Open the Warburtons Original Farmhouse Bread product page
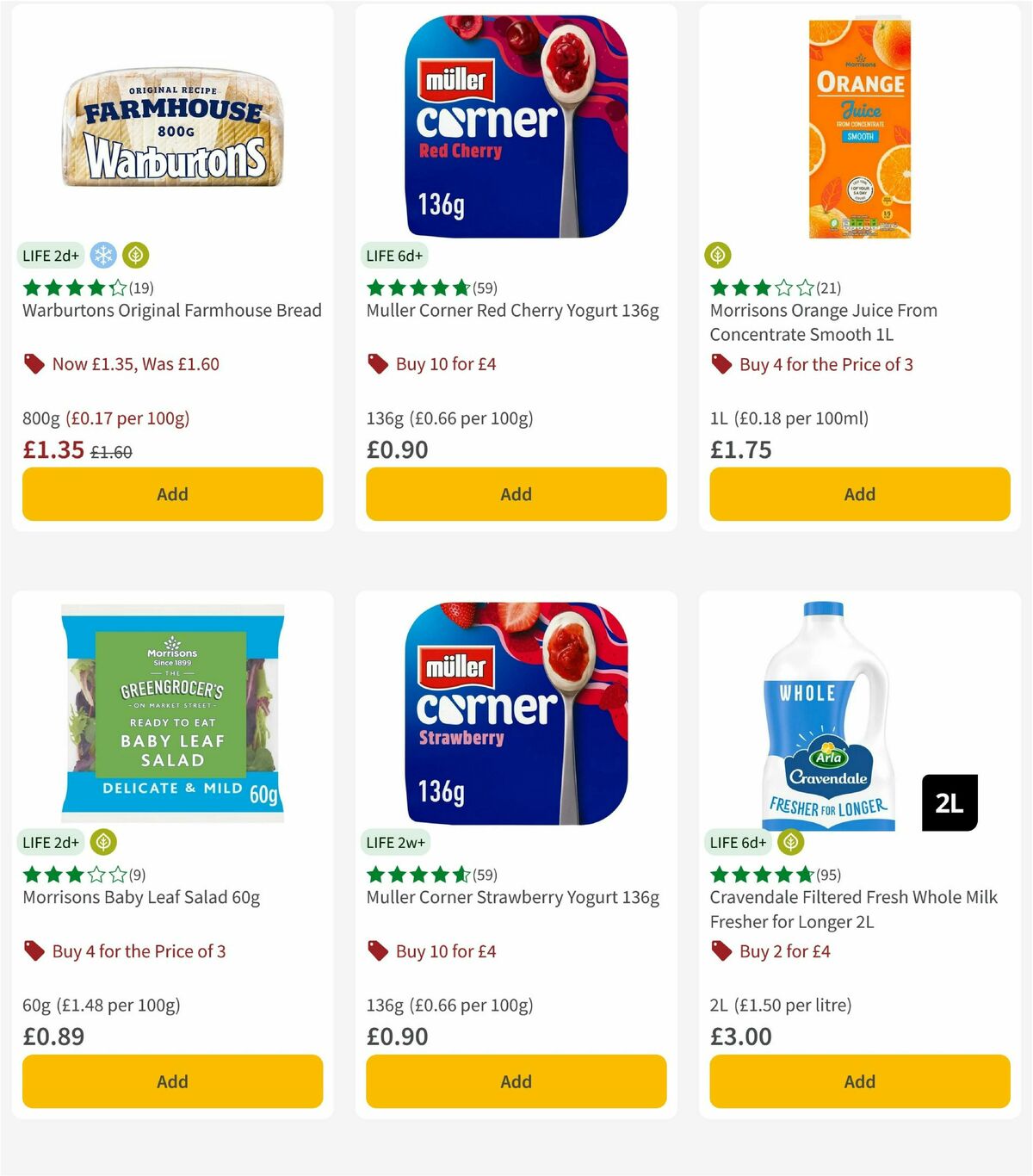This screenshot has width=1033, height=1176. (171, 310)
